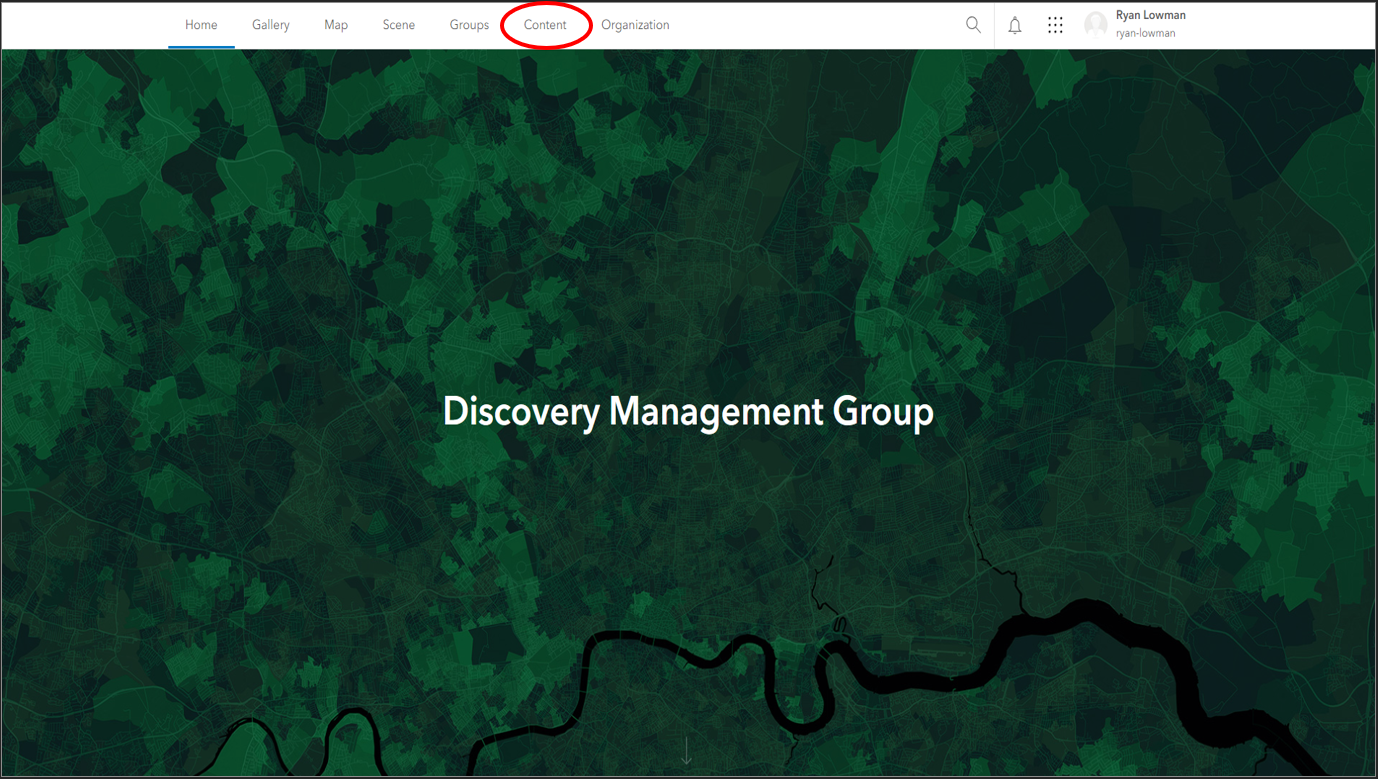Launch more apps from the waffle icon

(1055, 24)
